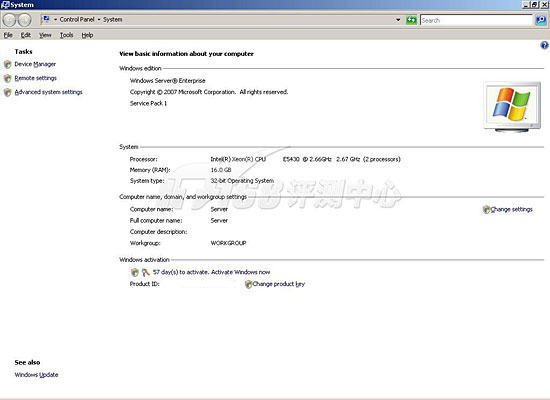Select the Windows Server Enterprise text
The height and width of the screenshot is (400, 550).
pos(168,81)
